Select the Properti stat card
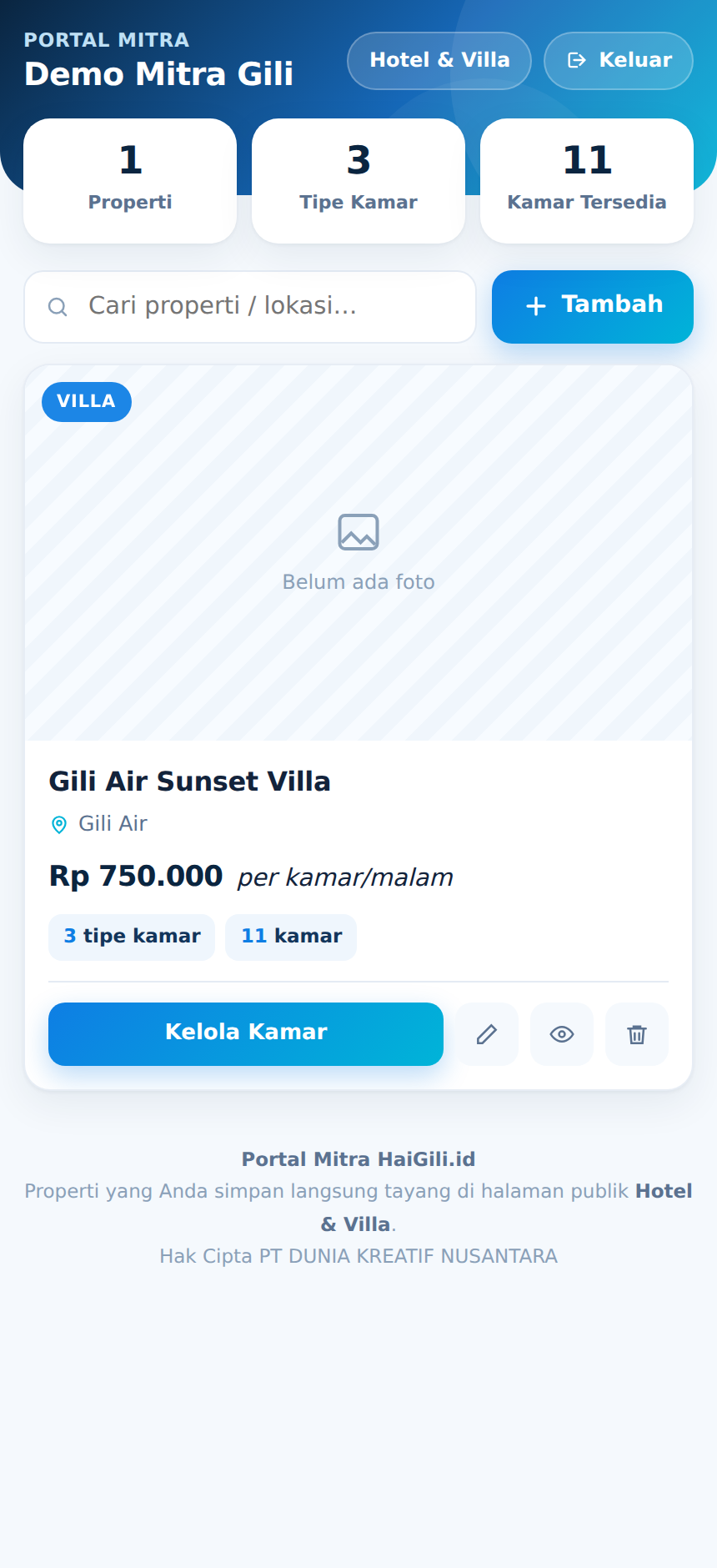Viewport: 717px width, 1568px height. tap(130, 181)
